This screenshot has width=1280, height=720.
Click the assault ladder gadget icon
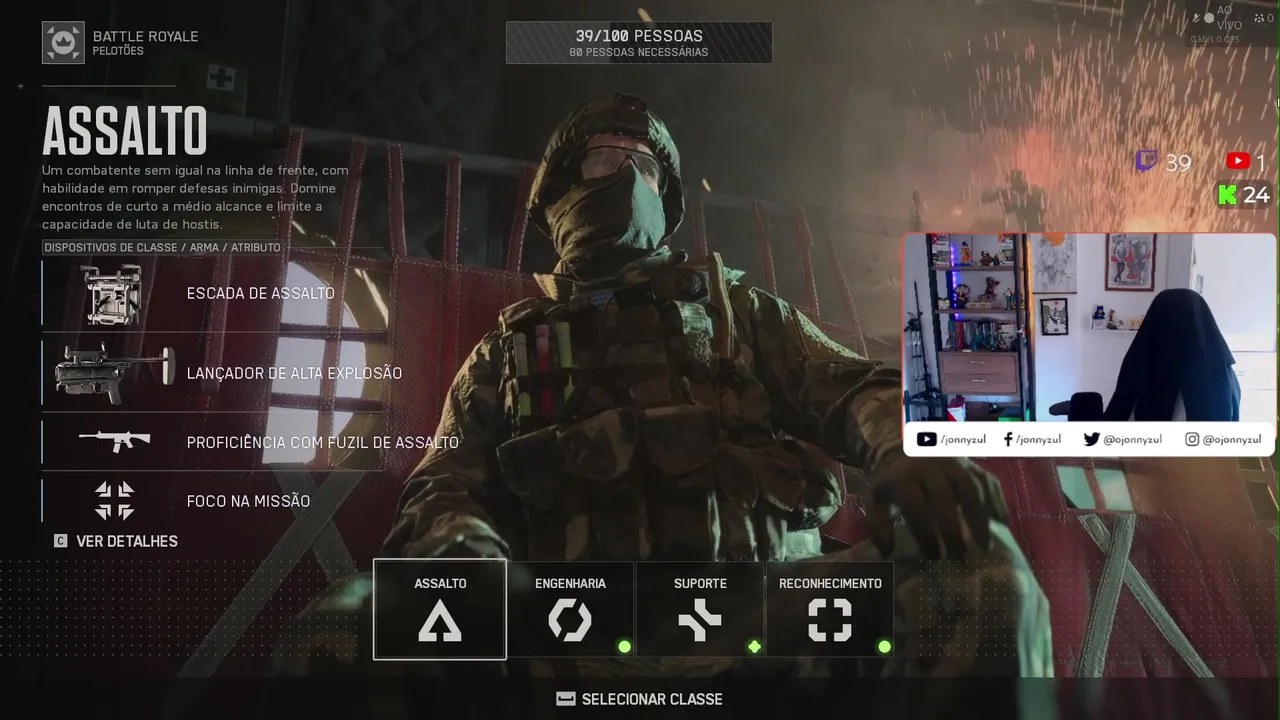113,294
